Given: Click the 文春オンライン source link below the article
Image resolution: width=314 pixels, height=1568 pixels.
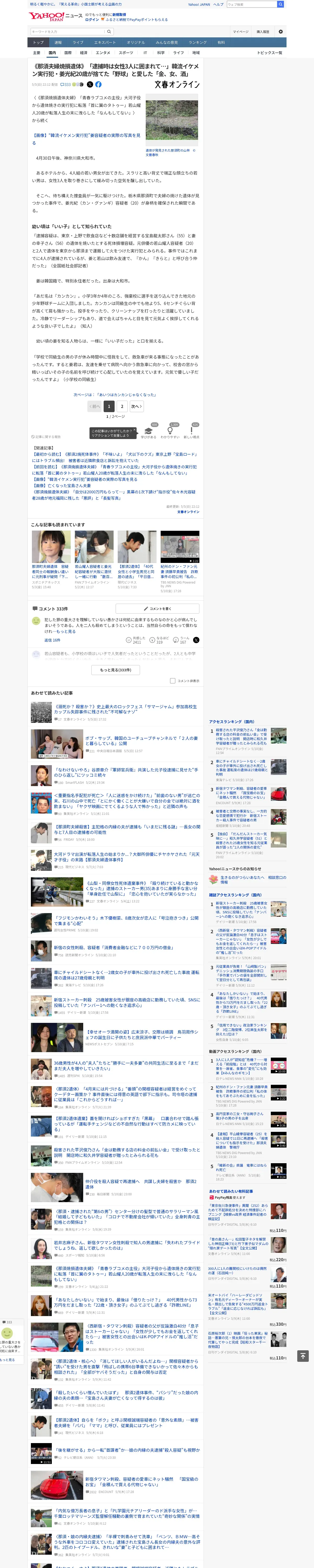Looking at the screenshot, I should [x=188, y=512].
